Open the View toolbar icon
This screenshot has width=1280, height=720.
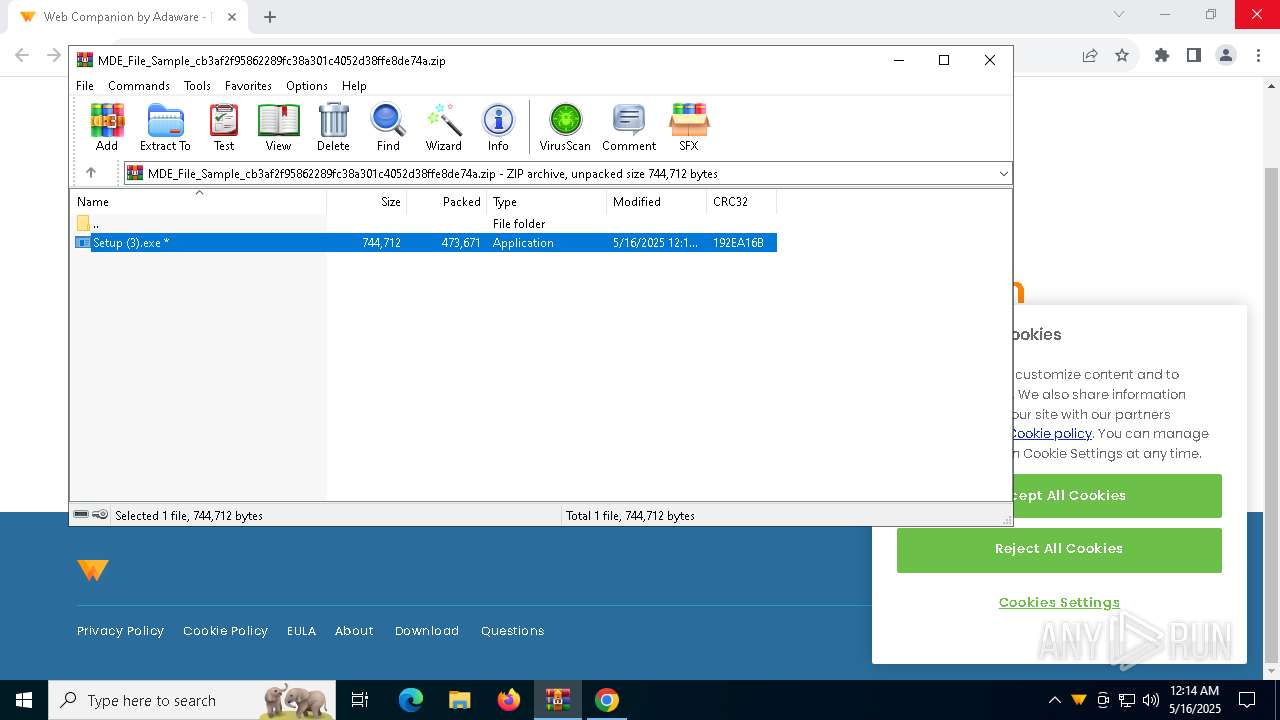[278, 127]
